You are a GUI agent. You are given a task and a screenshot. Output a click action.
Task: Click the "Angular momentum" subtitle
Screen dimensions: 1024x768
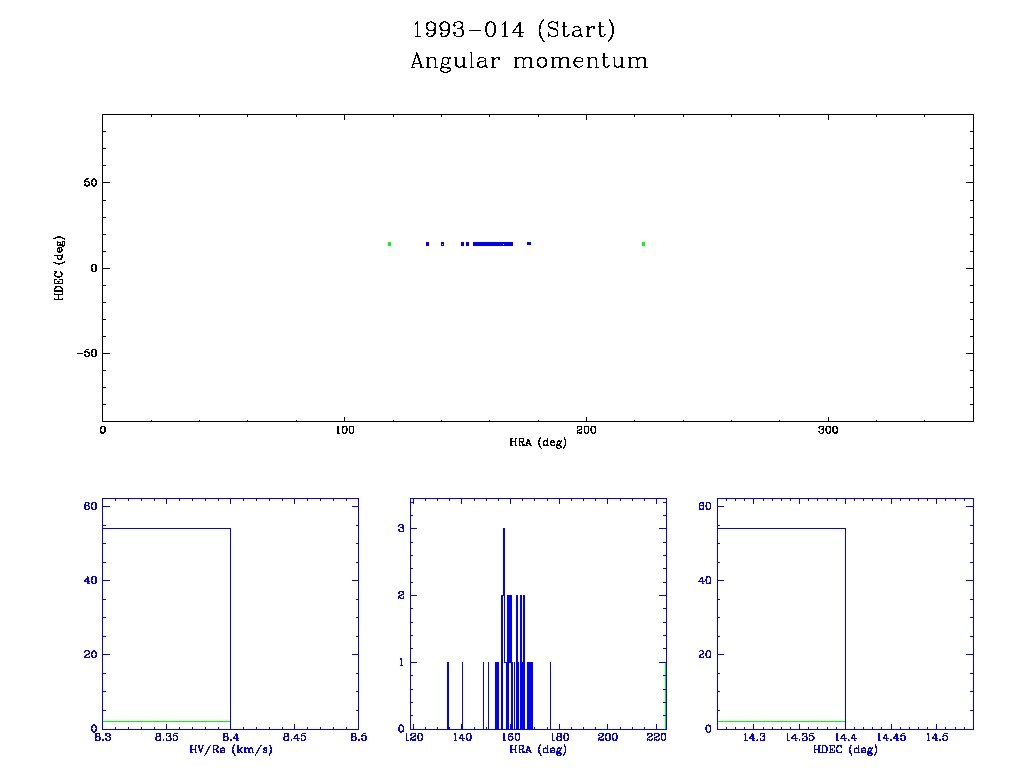529,61
